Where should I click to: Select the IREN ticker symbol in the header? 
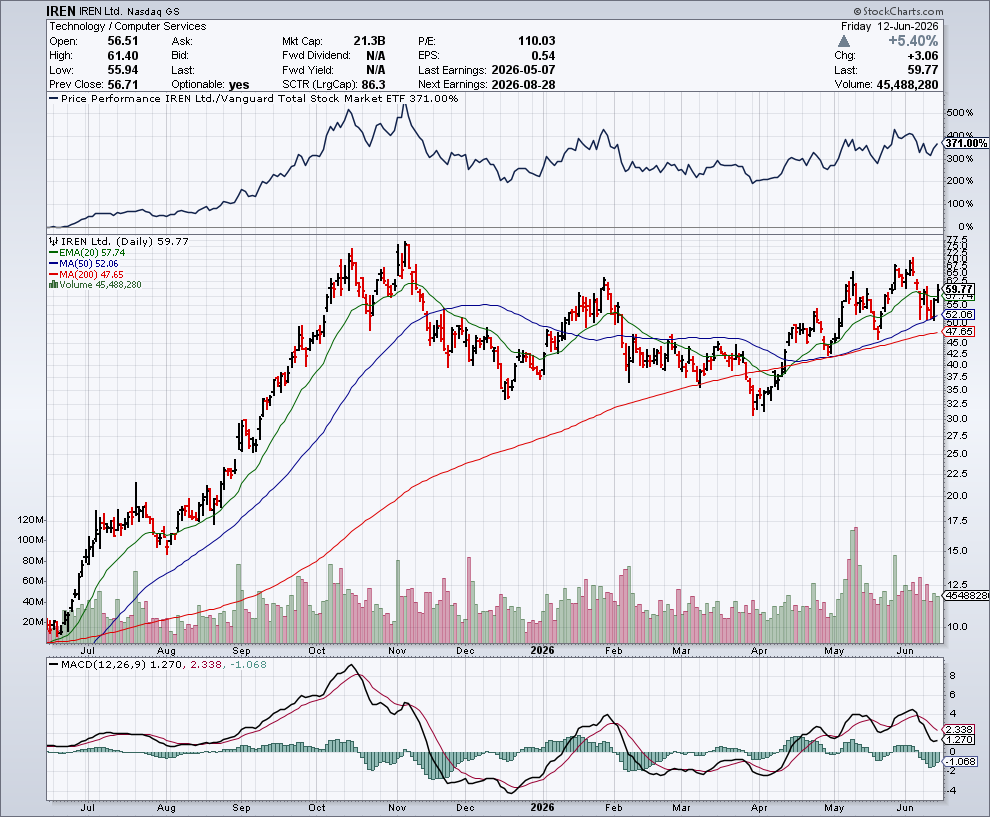pos(61,11)
